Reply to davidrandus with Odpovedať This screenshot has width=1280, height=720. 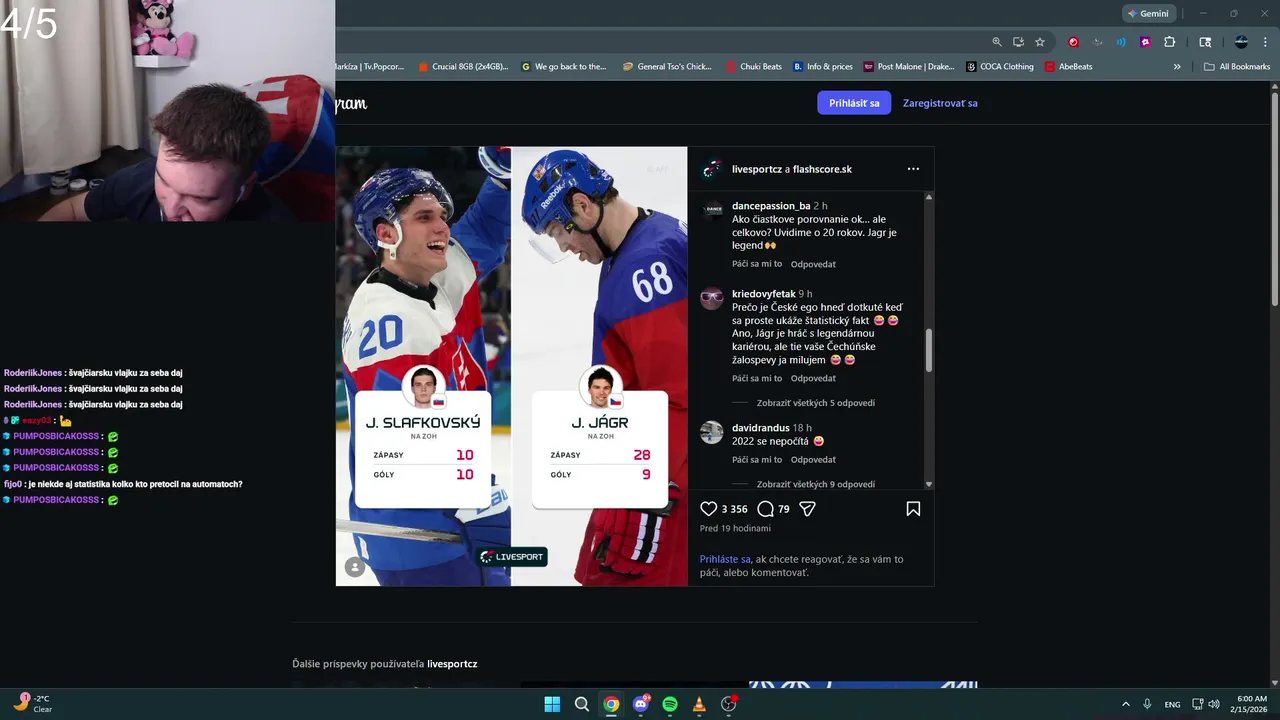tap(813, 460)
